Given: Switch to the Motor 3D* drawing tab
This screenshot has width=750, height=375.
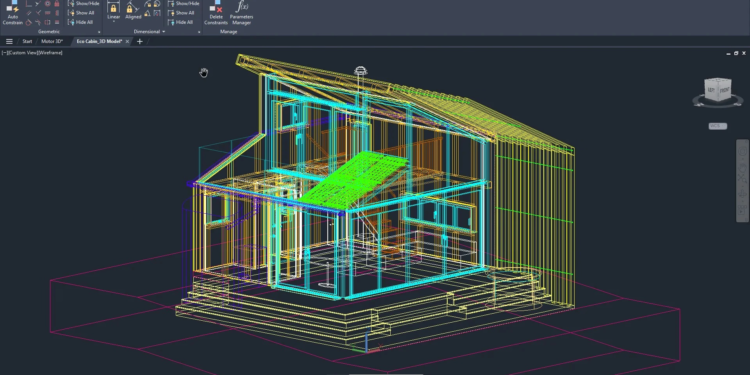Looking at the screenshot, I should pyautogui.click(x=52, y=42).
